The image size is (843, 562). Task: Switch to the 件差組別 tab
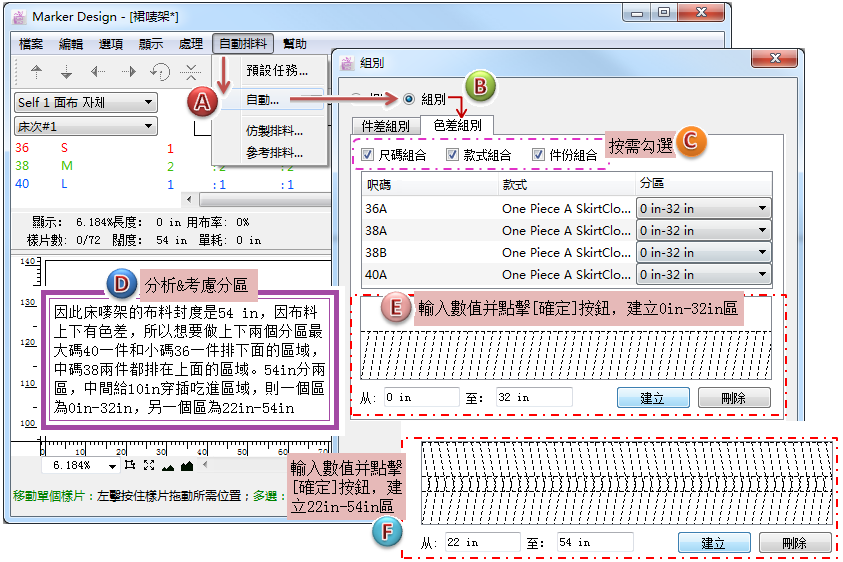coord(384,126)
